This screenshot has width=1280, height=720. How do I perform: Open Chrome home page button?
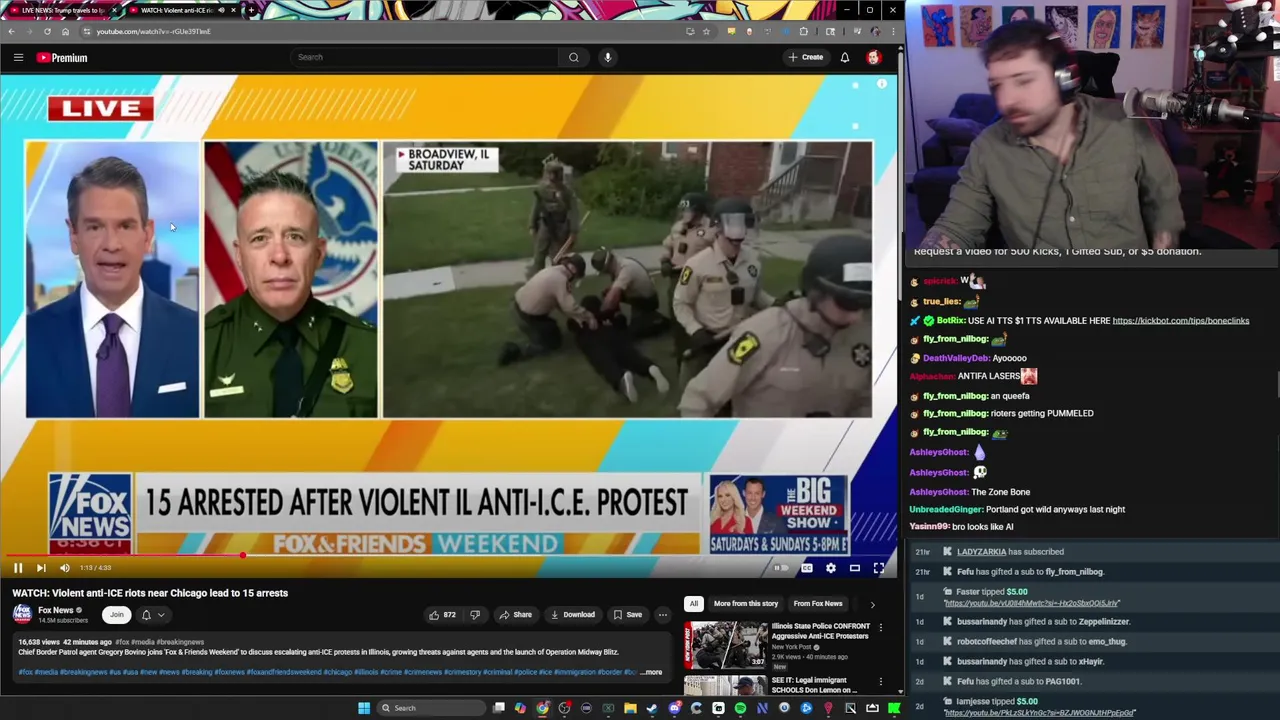[x=65, y=31]
